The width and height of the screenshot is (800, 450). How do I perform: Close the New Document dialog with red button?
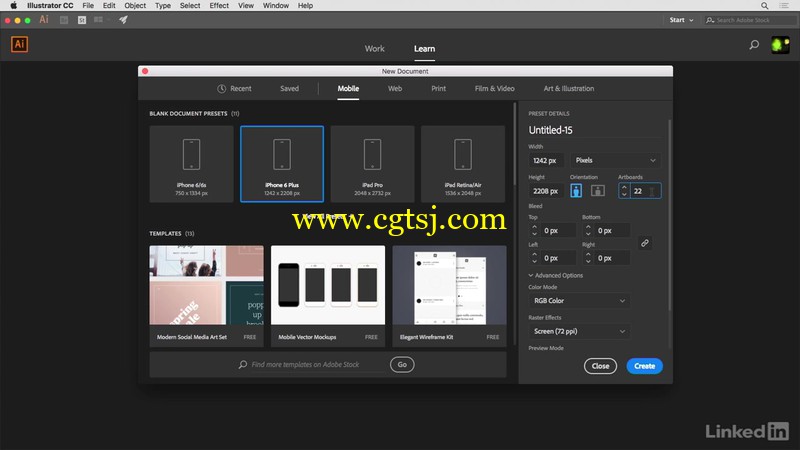click(x=145, y=71)
